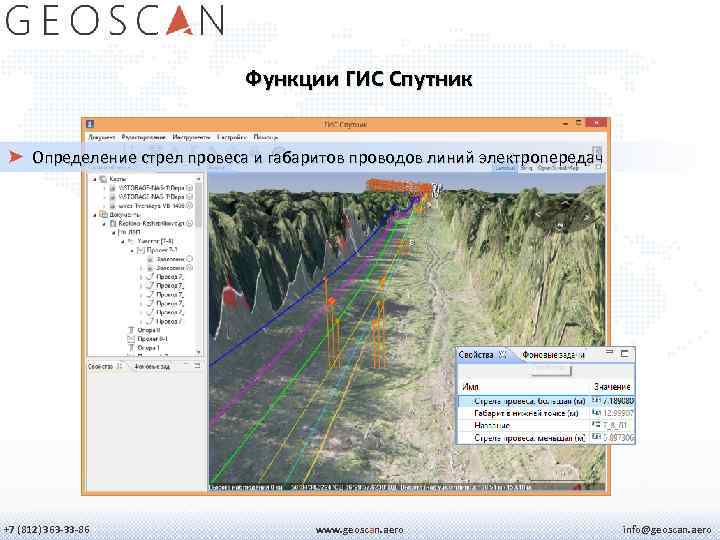Image resolution: width=720 pixels, height=540 pixels.
Task: Select Стрела провеса, большая (м) row
Action: point(546,401)
